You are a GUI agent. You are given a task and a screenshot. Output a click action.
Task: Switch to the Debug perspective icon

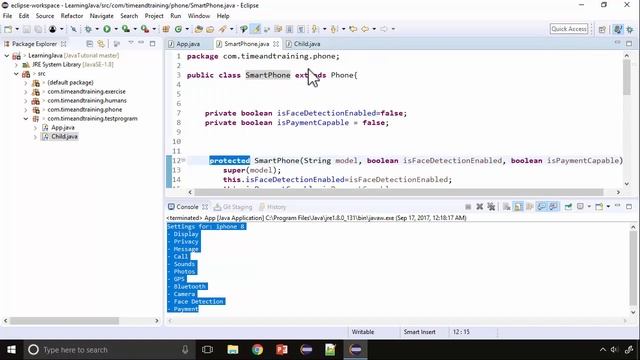[x=630, y=29]
